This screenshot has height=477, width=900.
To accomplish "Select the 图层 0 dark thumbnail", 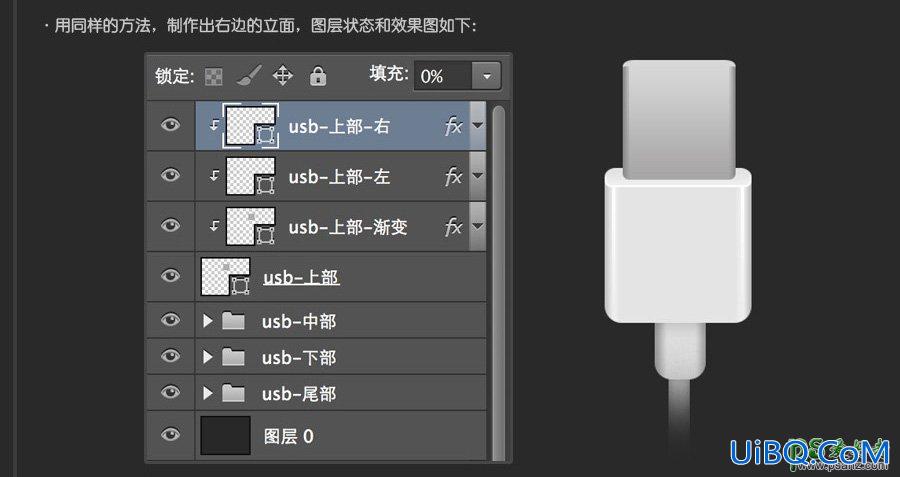I will coord(226,435).
